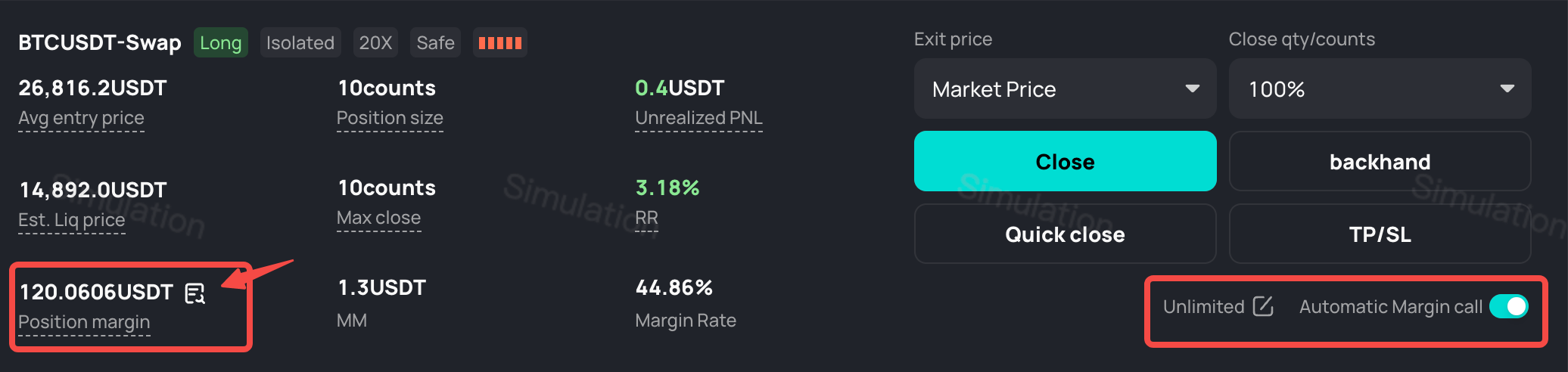
Task: Show Avg entry price explanation
Action: 81,118
